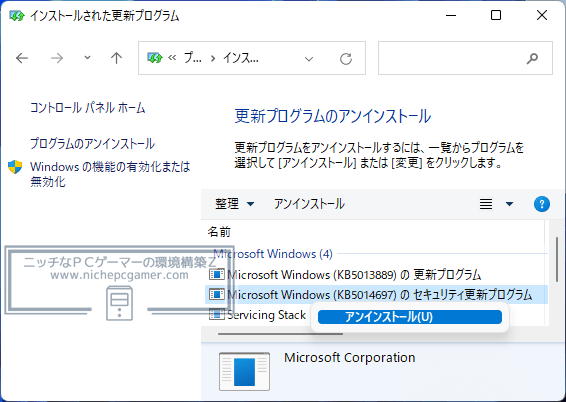Expand the address bar history dropdown
This screenshot has width=566, height=402.
point(309,58)
